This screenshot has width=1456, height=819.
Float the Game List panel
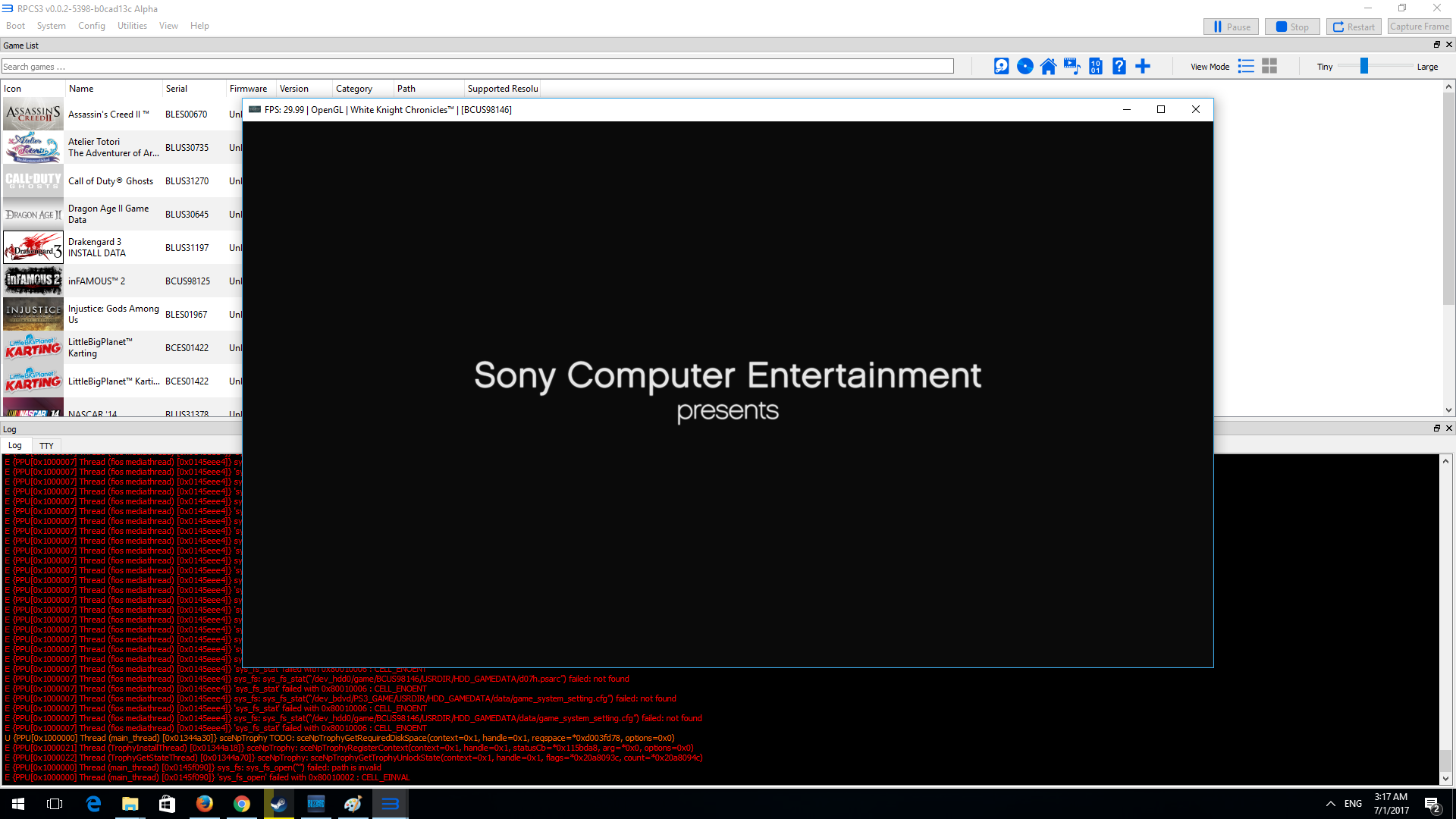[1436, 45]
